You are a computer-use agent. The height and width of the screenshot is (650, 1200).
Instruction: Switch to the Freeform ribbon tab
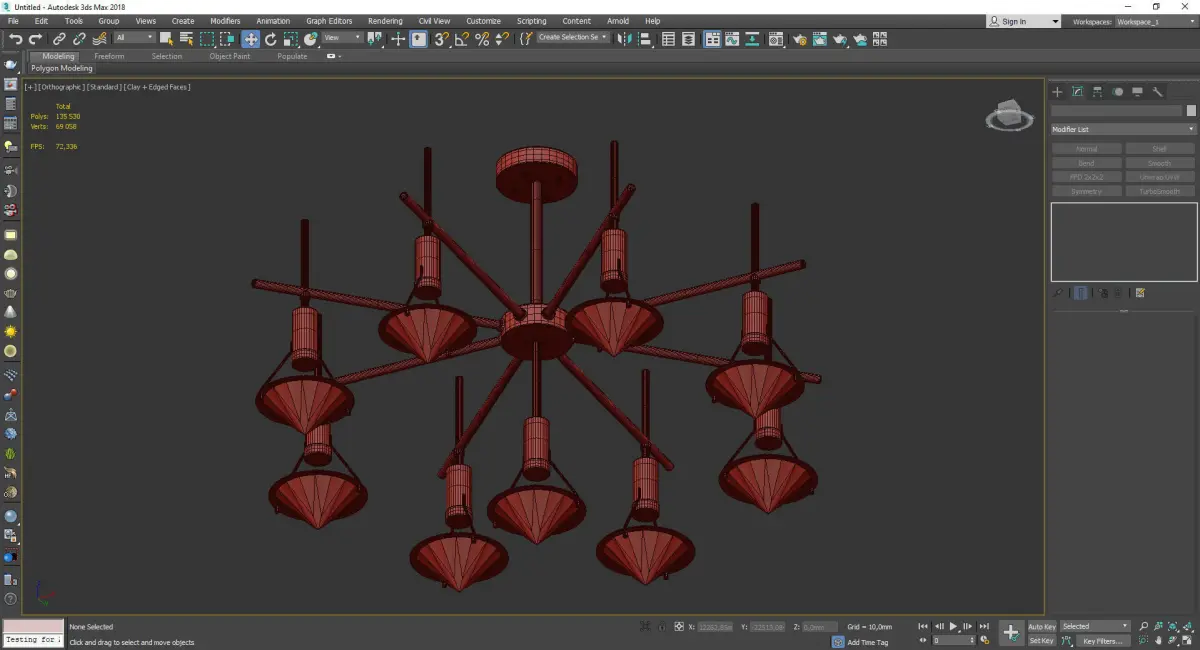(109, 56)
